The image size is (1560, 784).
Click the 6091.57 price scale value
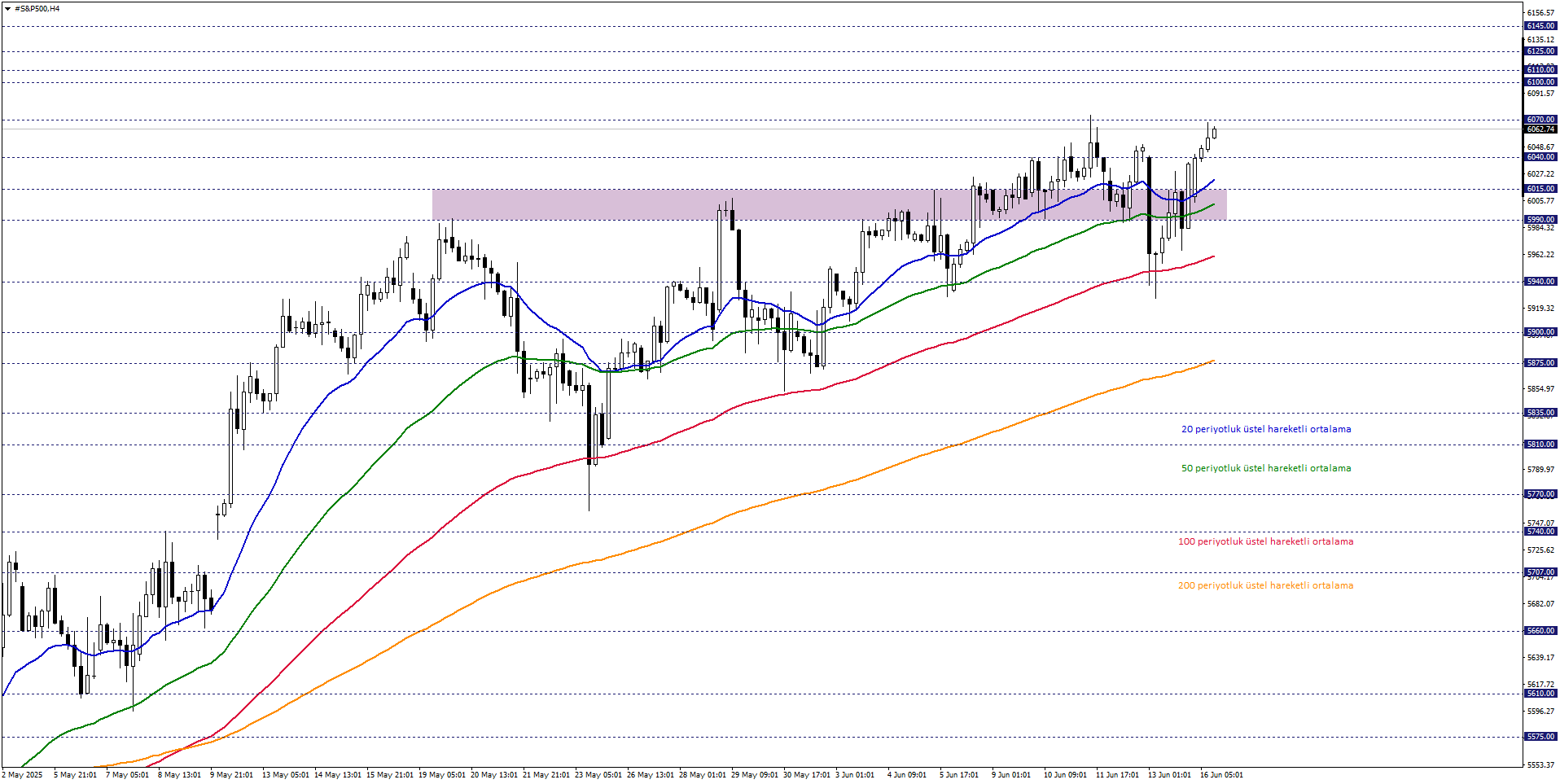click(x=1540, y=94)
